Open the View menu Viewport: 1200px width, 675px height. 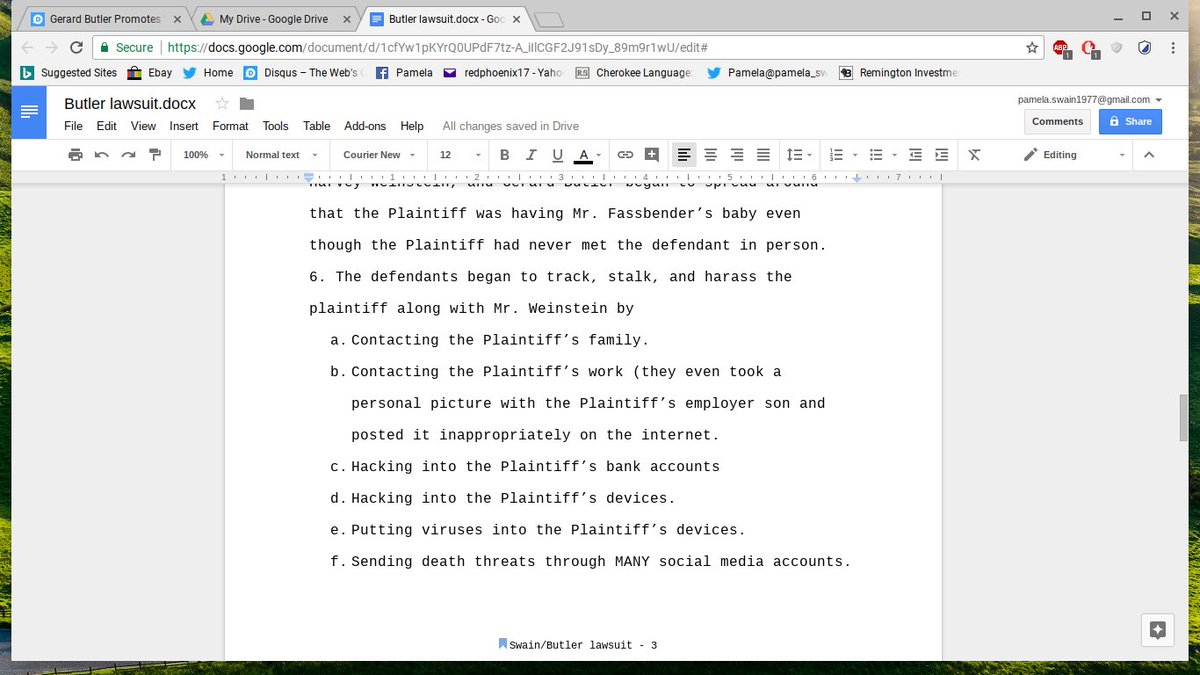pos(143,126)
